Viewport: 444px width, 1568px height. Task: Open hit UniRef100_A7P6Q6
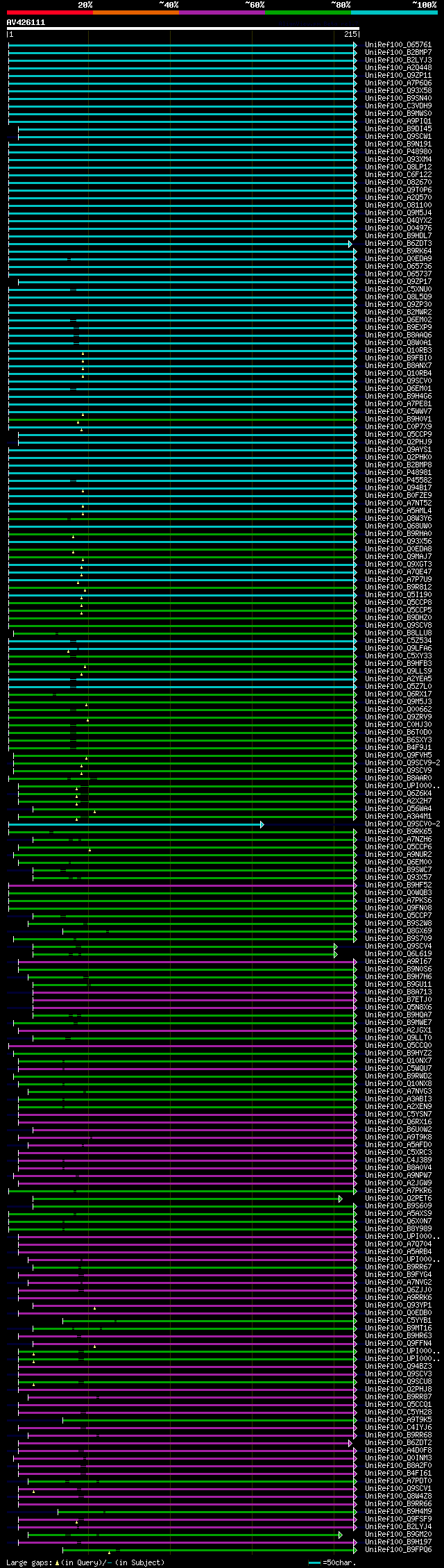coord(398,83)
